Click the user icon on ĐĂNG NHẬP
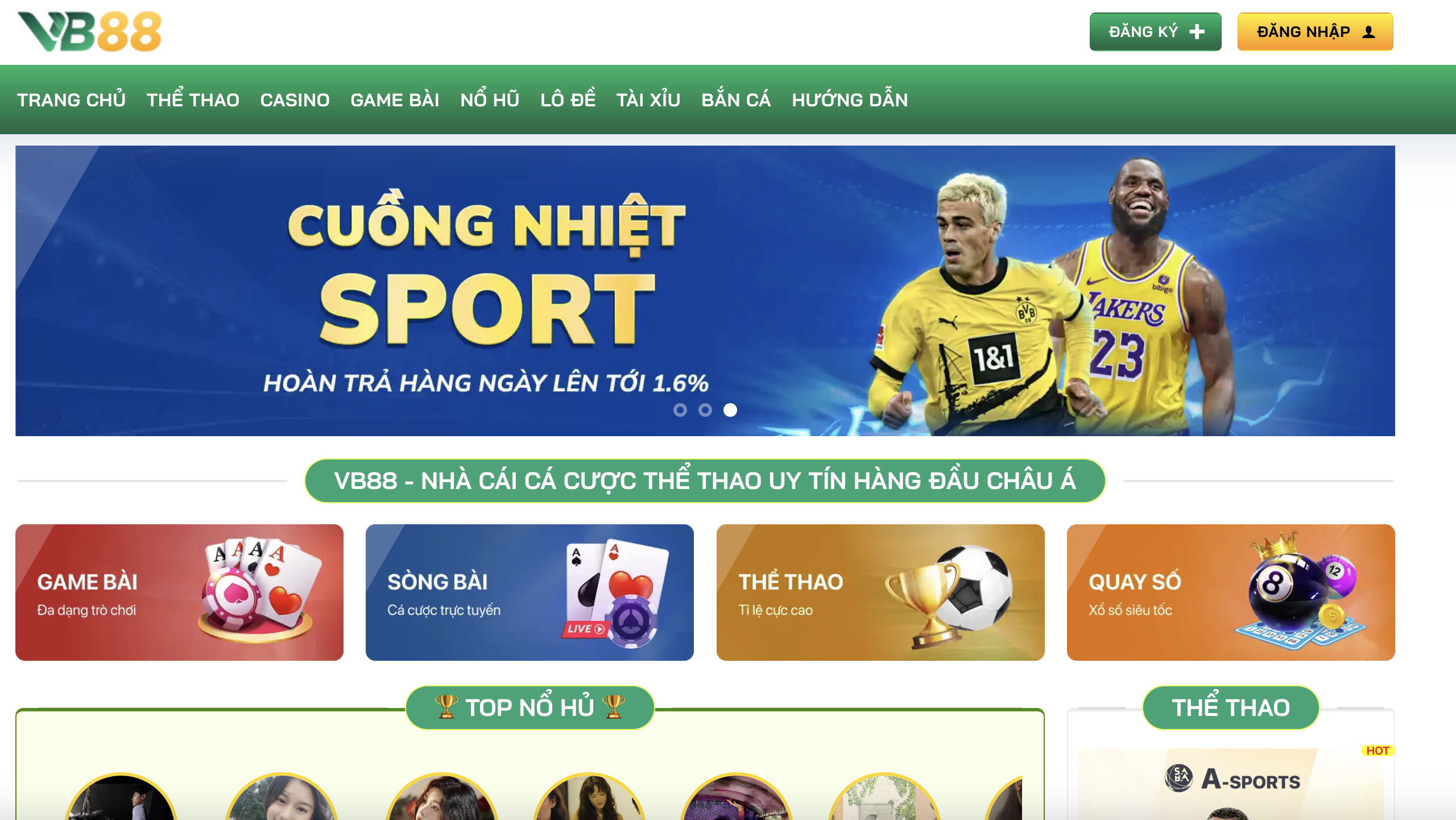1456x820 pixels. coord(1368,32)
